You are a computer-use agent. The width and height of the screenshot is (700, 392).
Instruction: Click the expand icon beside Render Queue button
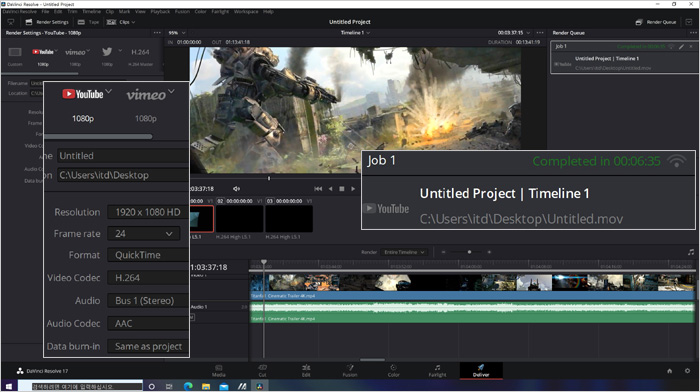click(x=689, y=22)
